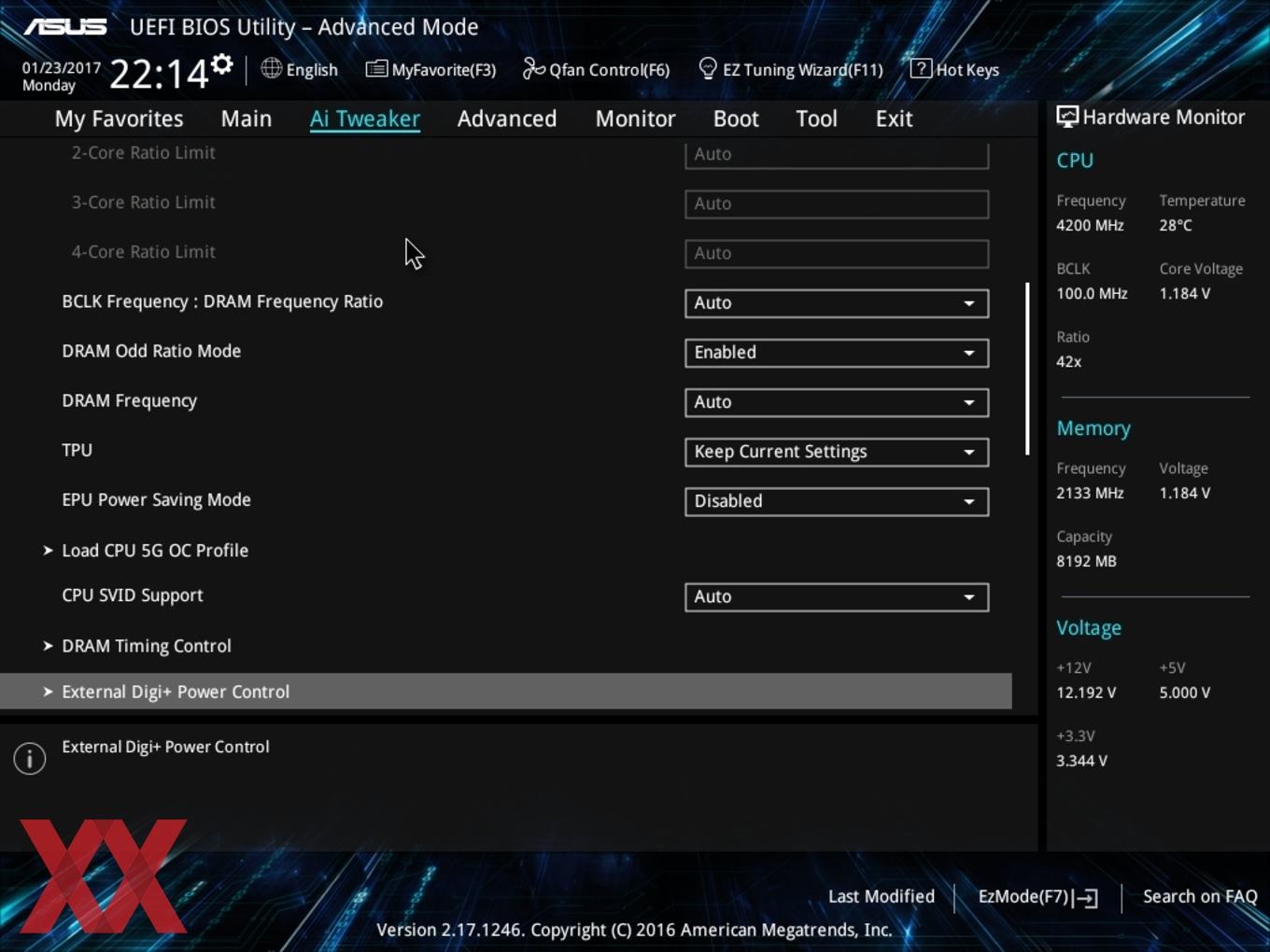1270x952 pixels.
Task: Open DRAM Odd Ratio Mode dropdown
Action: tap(837, 353)
